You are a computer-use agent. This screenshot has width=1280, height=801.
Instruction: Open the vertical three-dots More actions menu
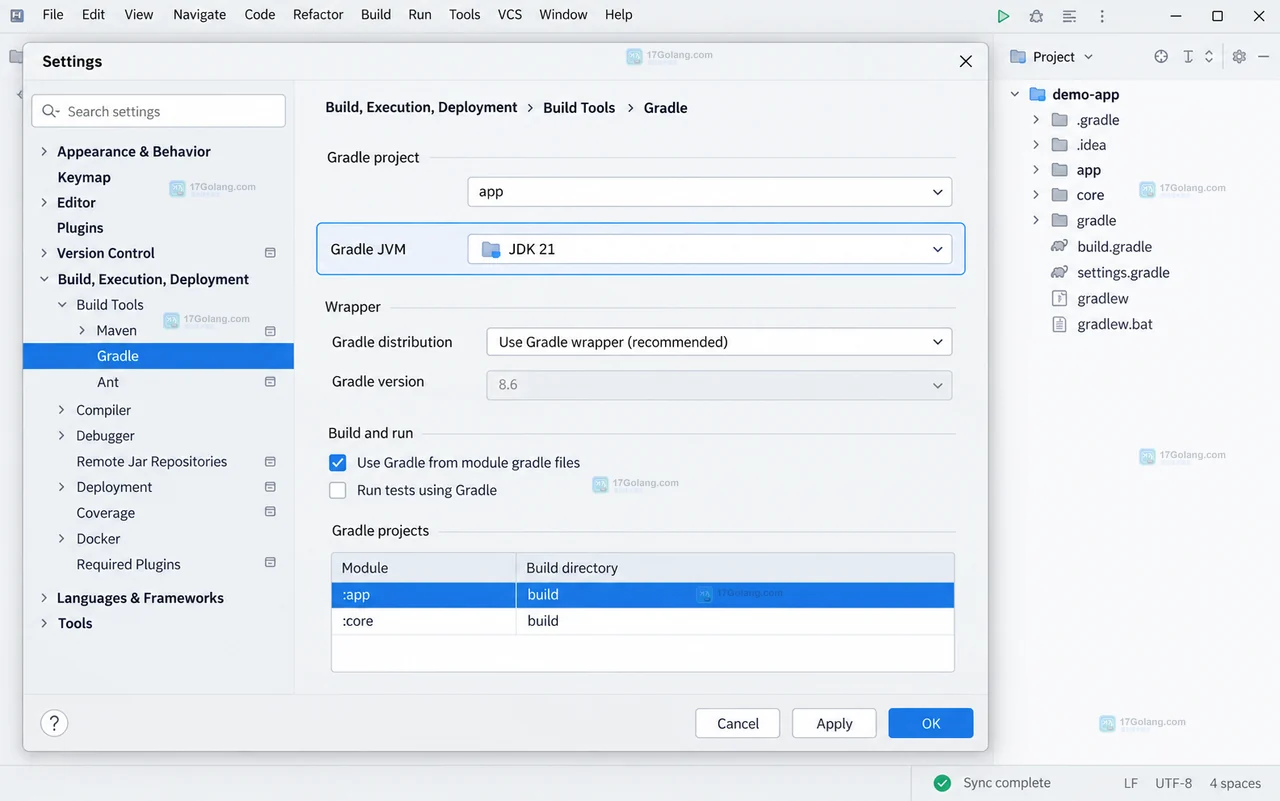point(1102,16)
